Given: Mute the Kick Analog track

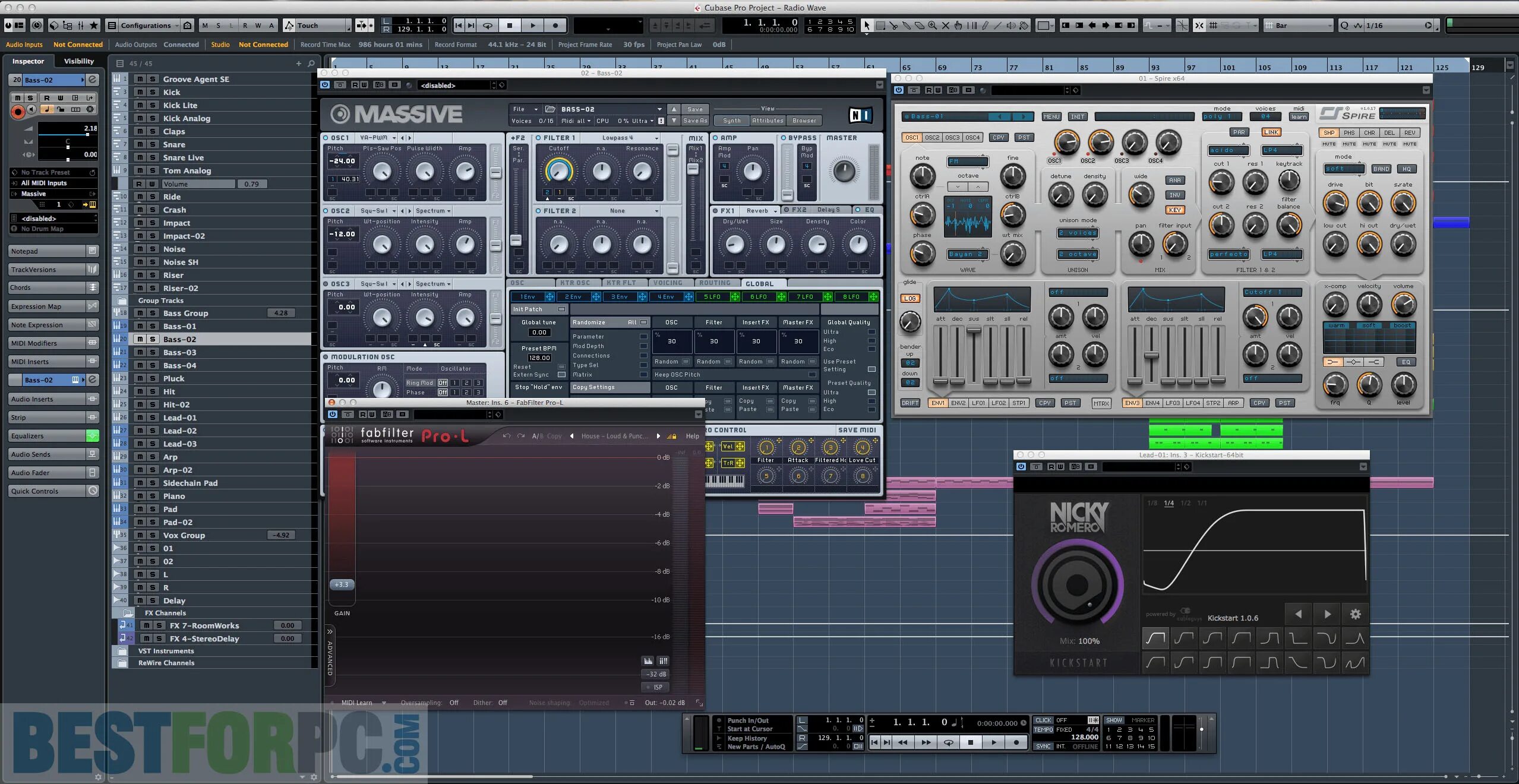Looking at the screenshot, I should click(140, 118).
